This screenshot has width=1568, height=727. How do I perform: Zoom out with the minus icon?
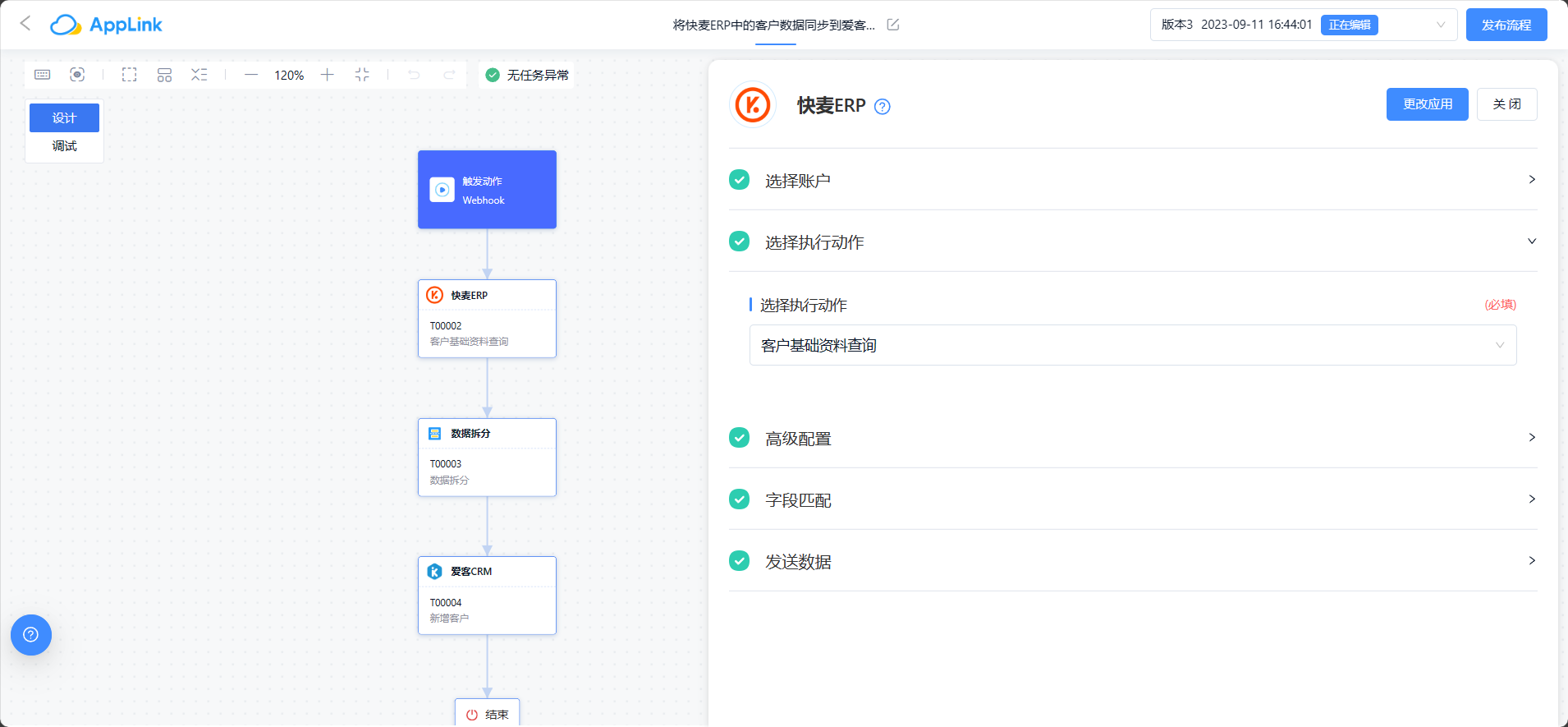click(x=251, y=75)
